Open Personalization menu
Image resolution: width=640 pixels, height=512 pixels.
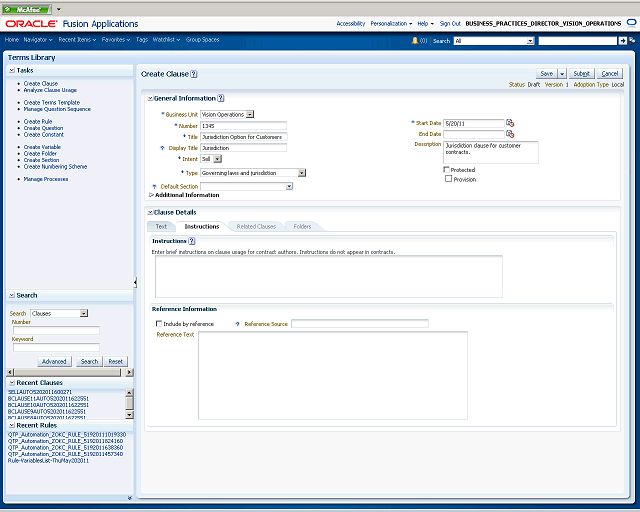point(391,24)
